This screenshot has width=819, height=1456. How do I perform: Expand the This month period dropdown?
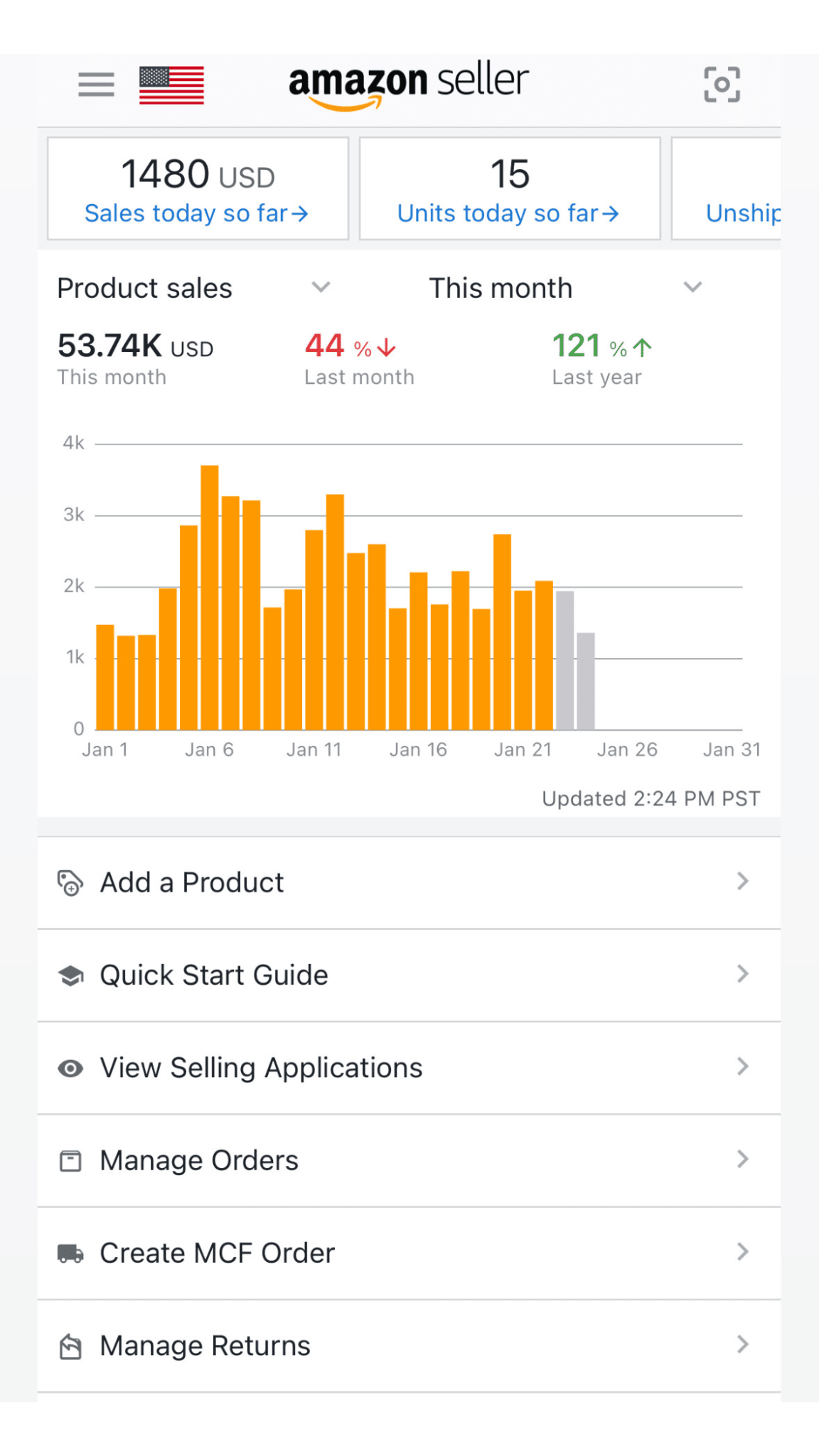click(x=692, y=288)
